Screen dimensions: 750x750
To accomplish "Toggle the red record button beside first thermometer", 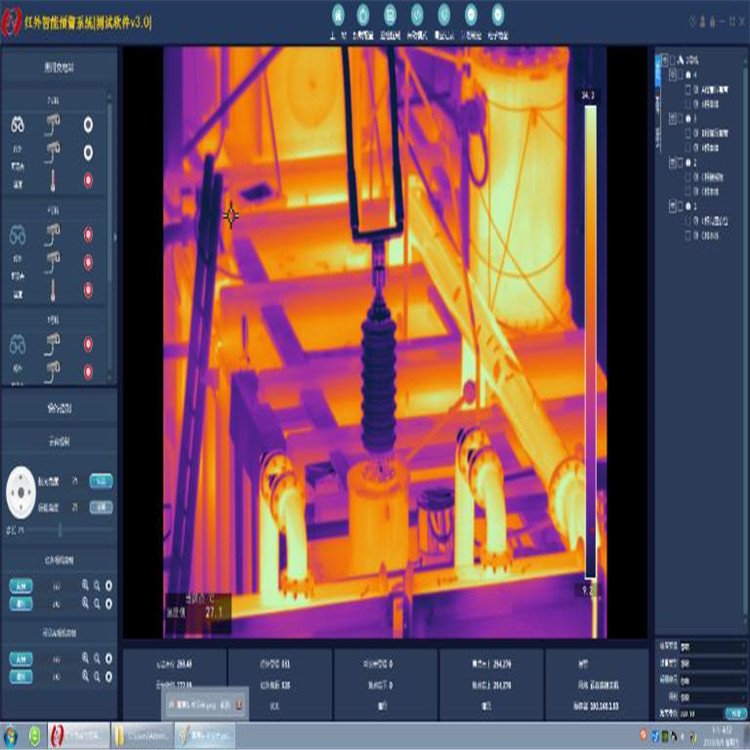I will [x=88, y=181].
